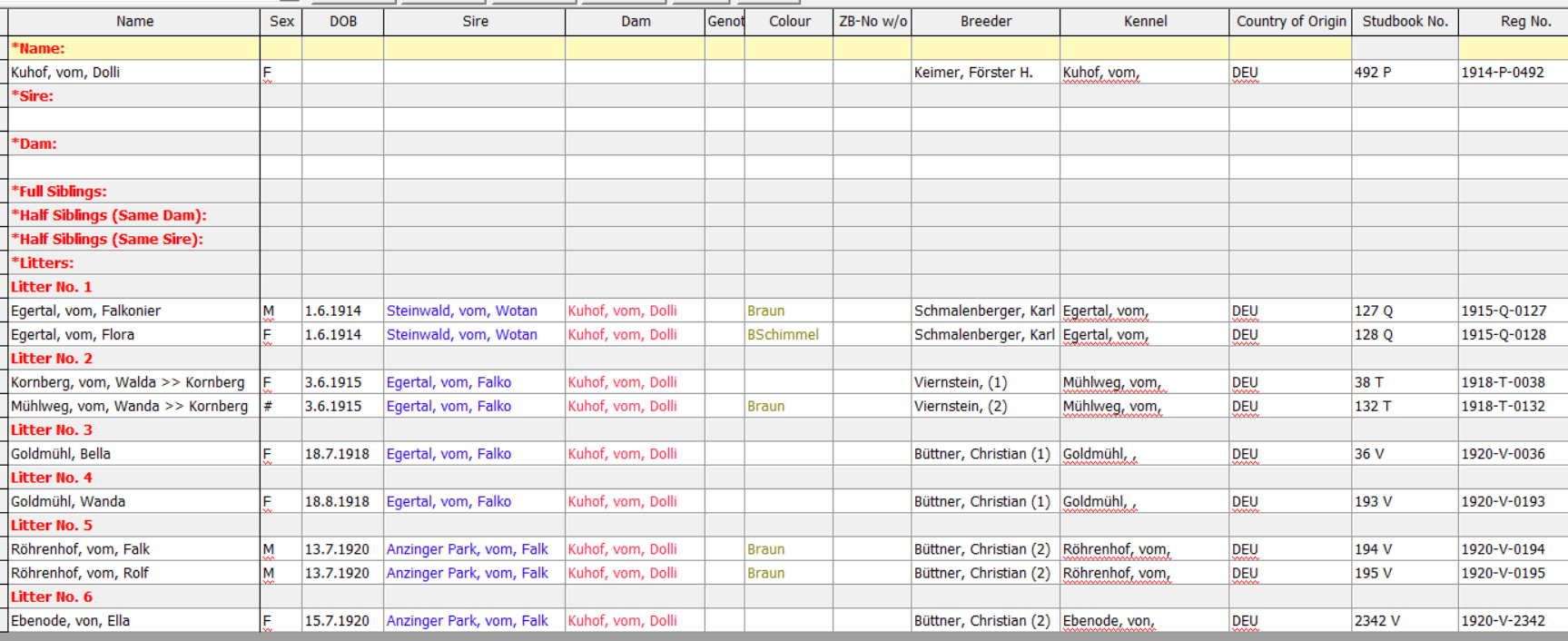Click '*Half Siblings (Same Dam):' label

tap(109, 215)
